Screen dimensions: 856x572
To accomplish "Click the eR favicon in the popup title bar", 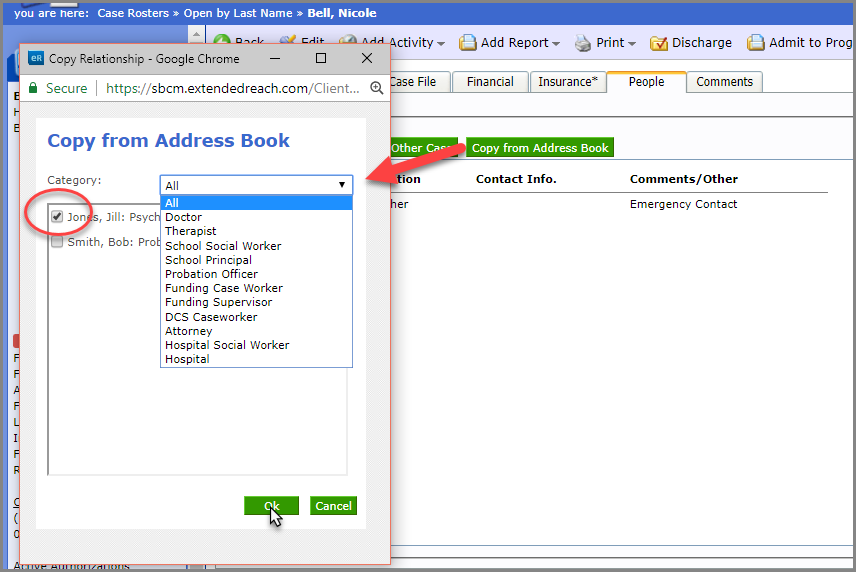I will [x=36, y=58].
